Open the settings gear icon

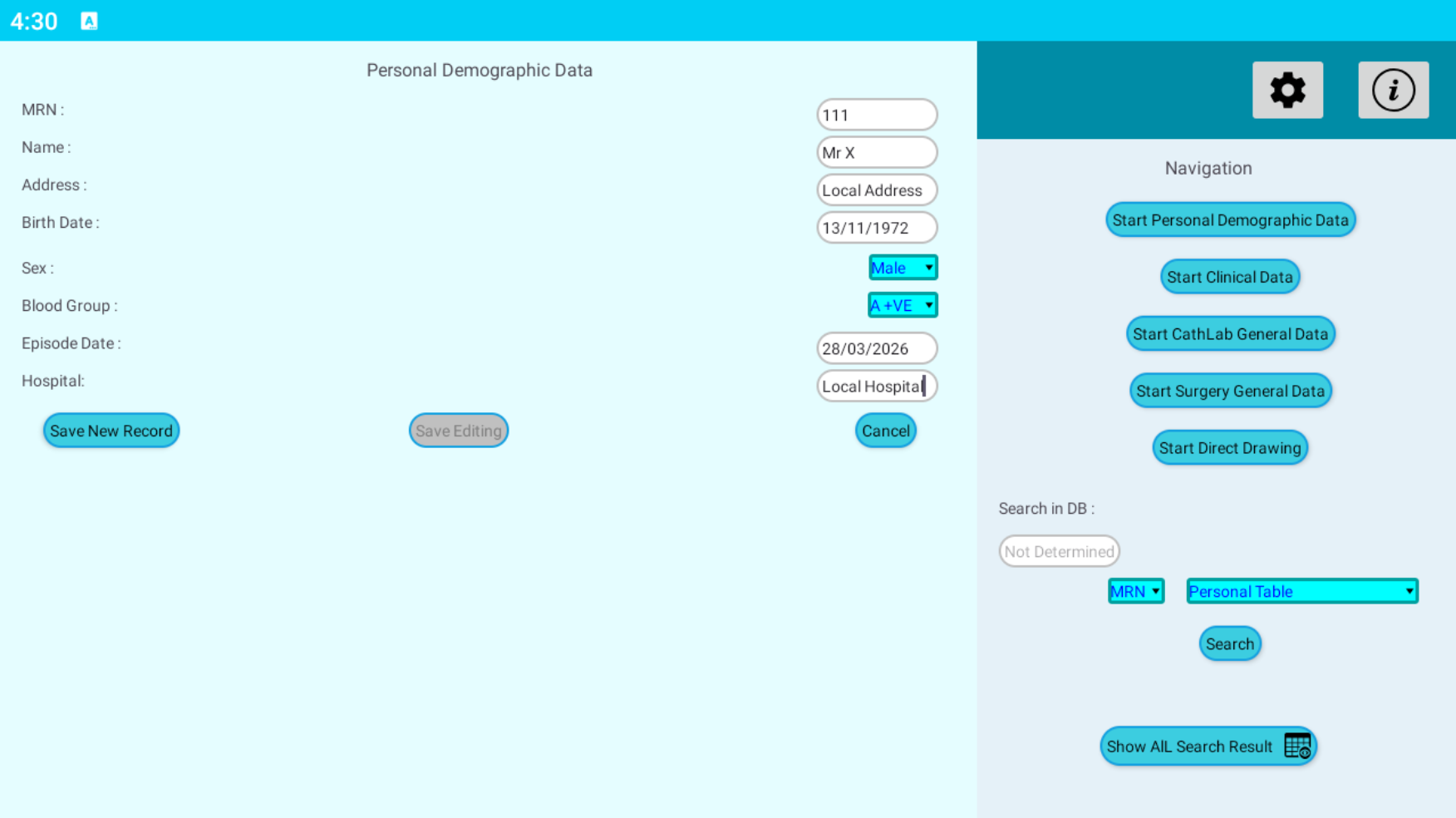(1287, 90)
